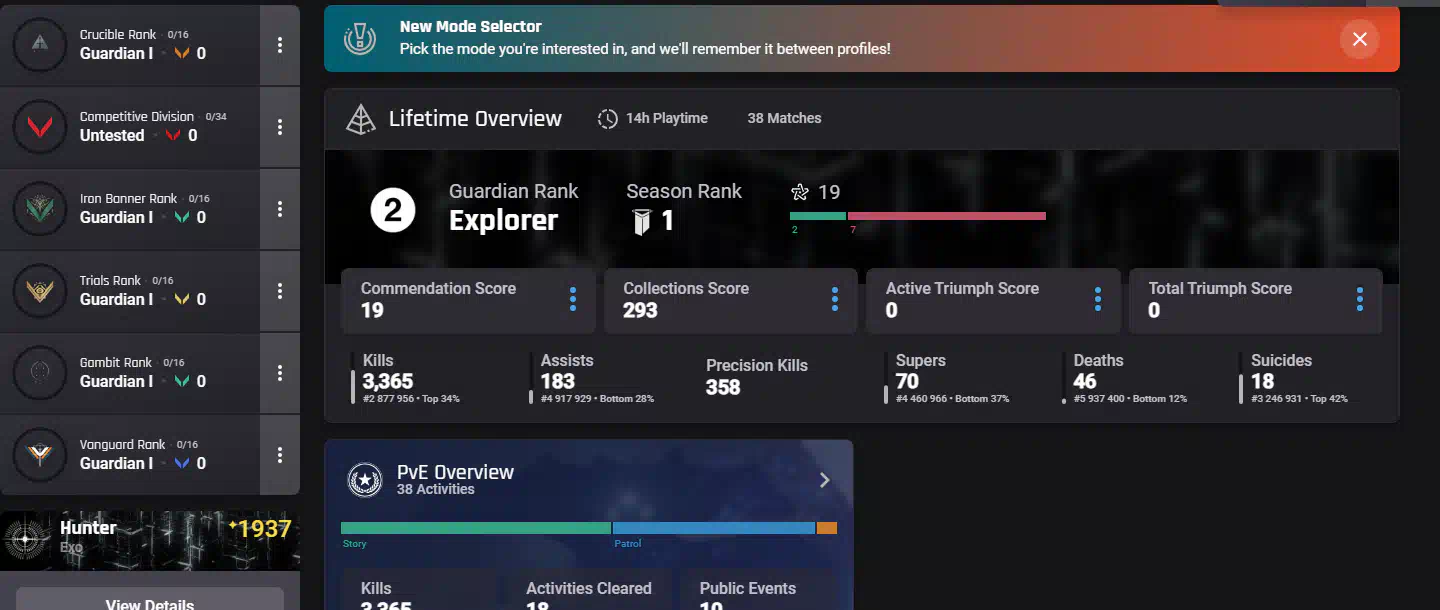Viewport: 1440px width, 610px height.
Task: Open the Iron Banner Rank options menu
Action: [280, 209]
